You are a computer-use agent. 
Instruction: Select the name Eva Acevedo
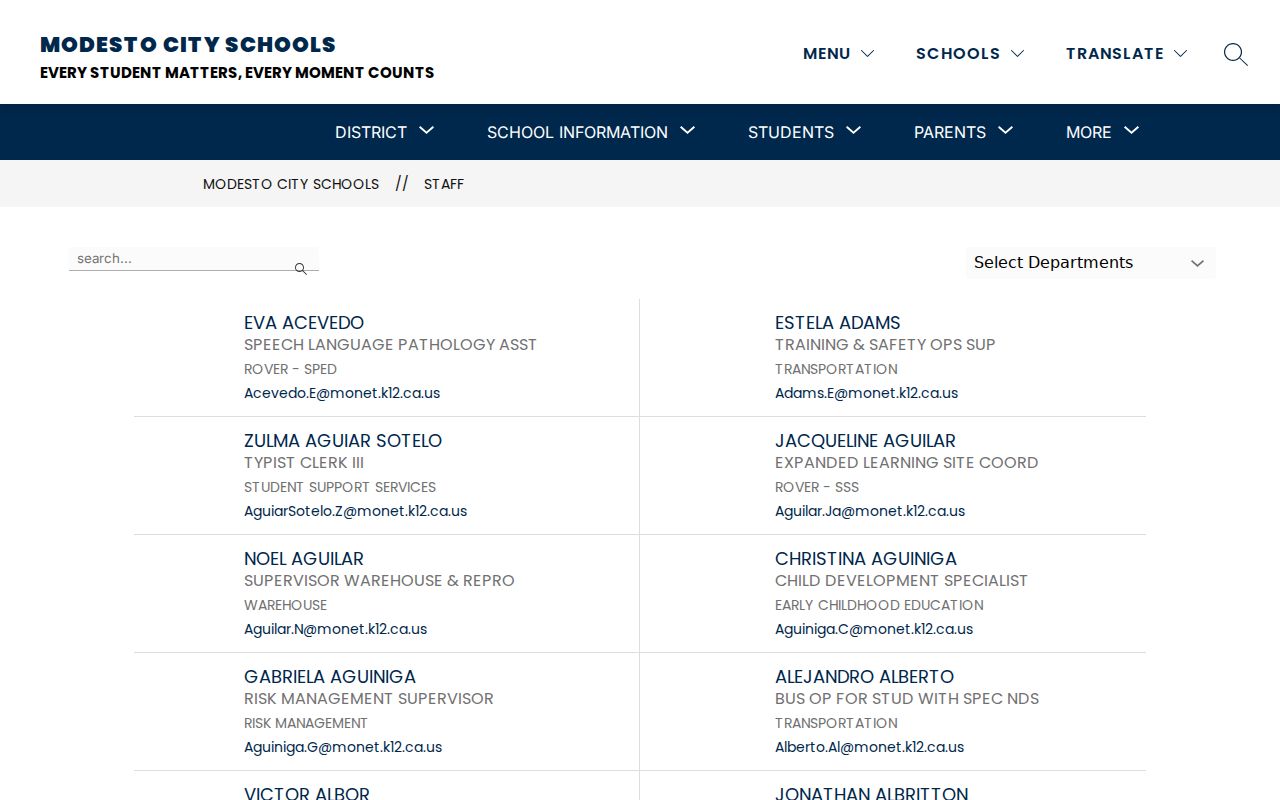coord(304,323)
